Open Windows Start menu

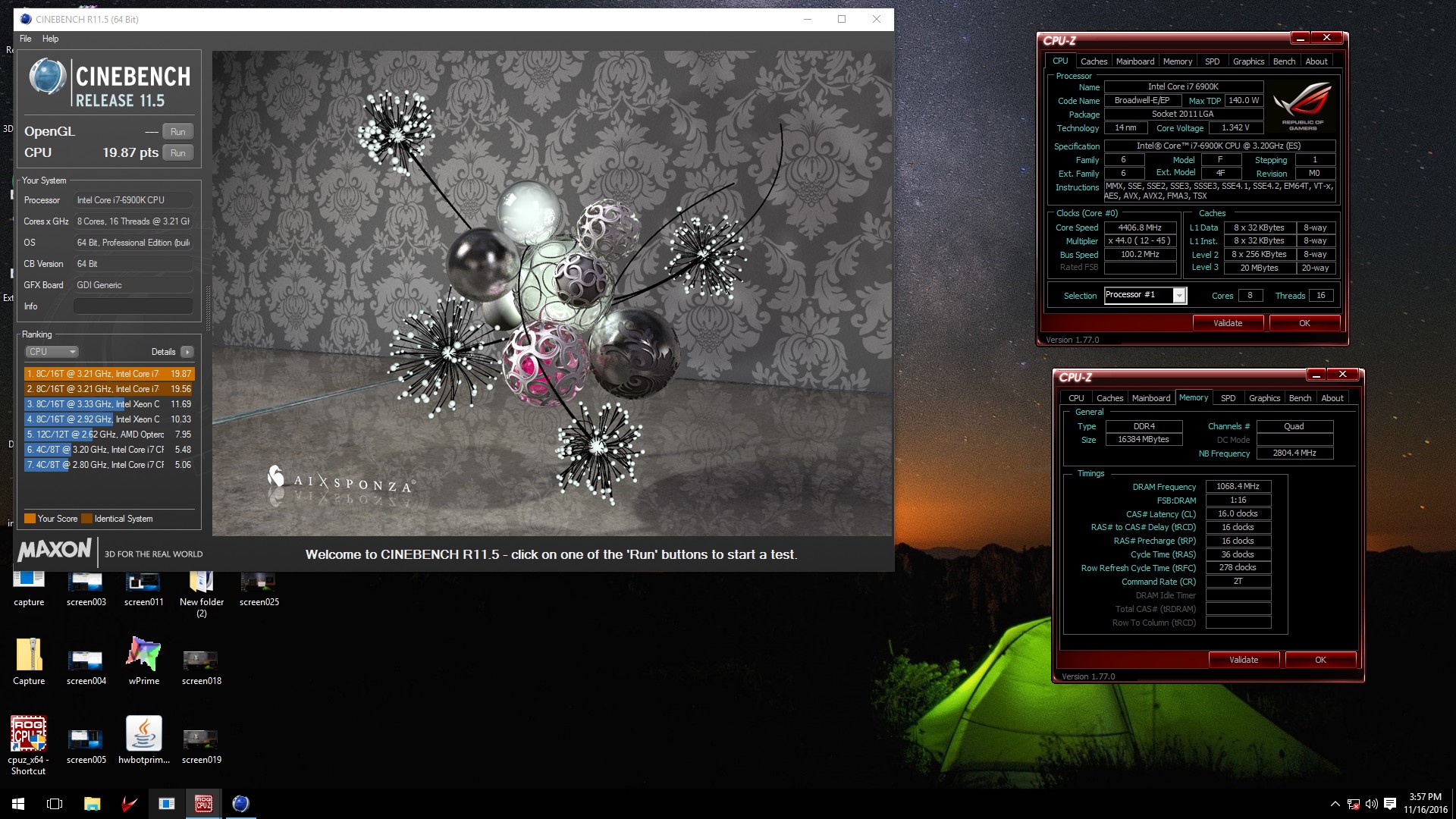coord(18,804)
